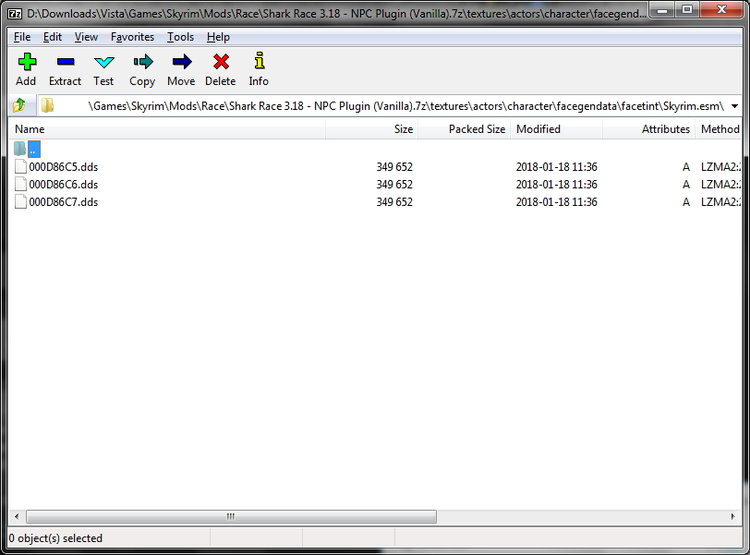Select file name 000D86C6.dds

(63, 185)
